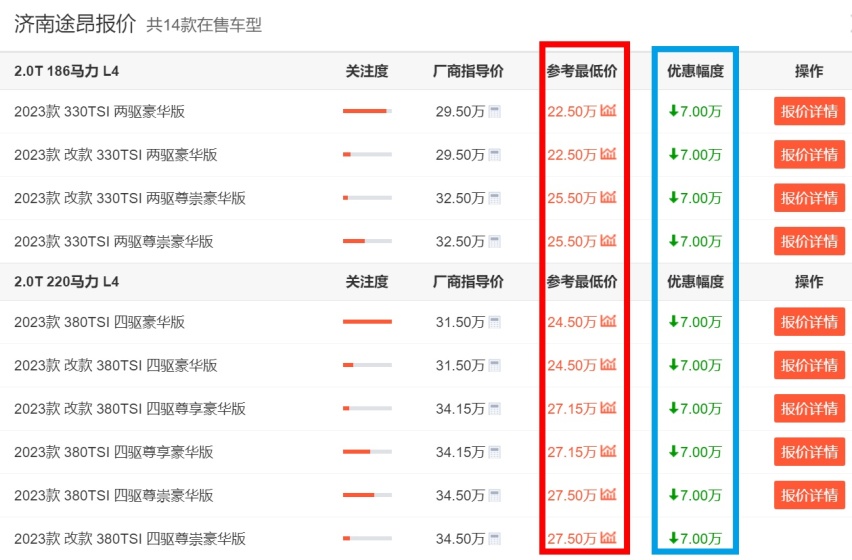Click lowest price 27.50万 of 2023款 380TSI 四驱尊崇豪华版
This screenshot has width=852, height=560.
point(572,495)
